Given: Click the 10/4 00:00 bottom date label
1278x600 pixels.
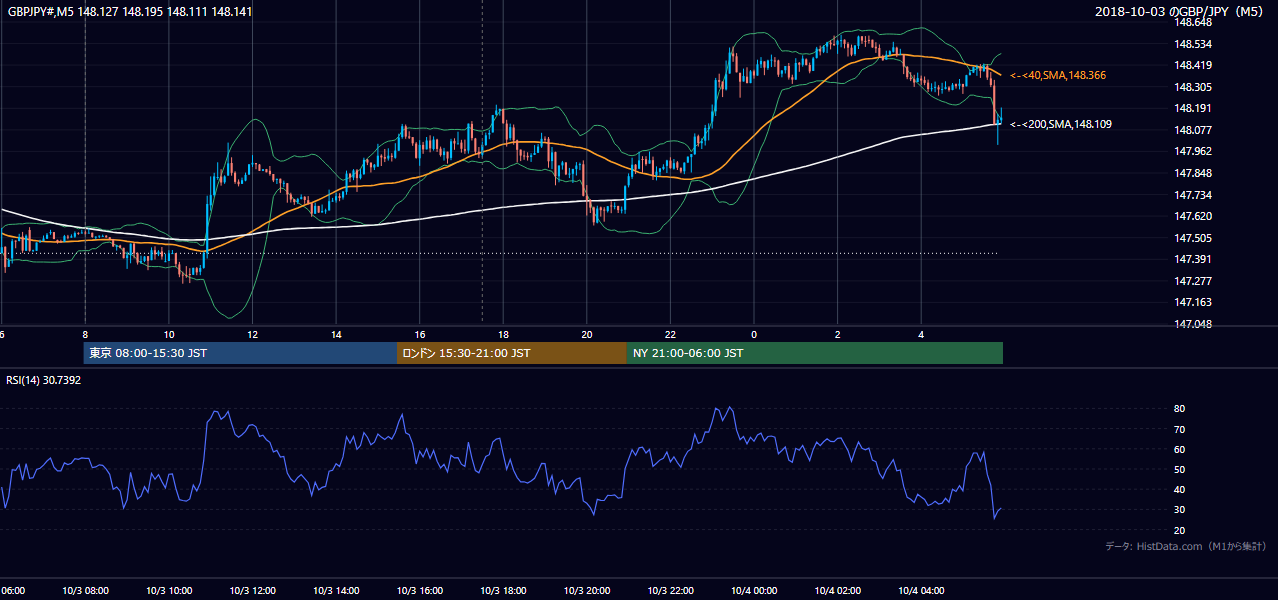Looking at the screenshot, I should click(754, 591).
